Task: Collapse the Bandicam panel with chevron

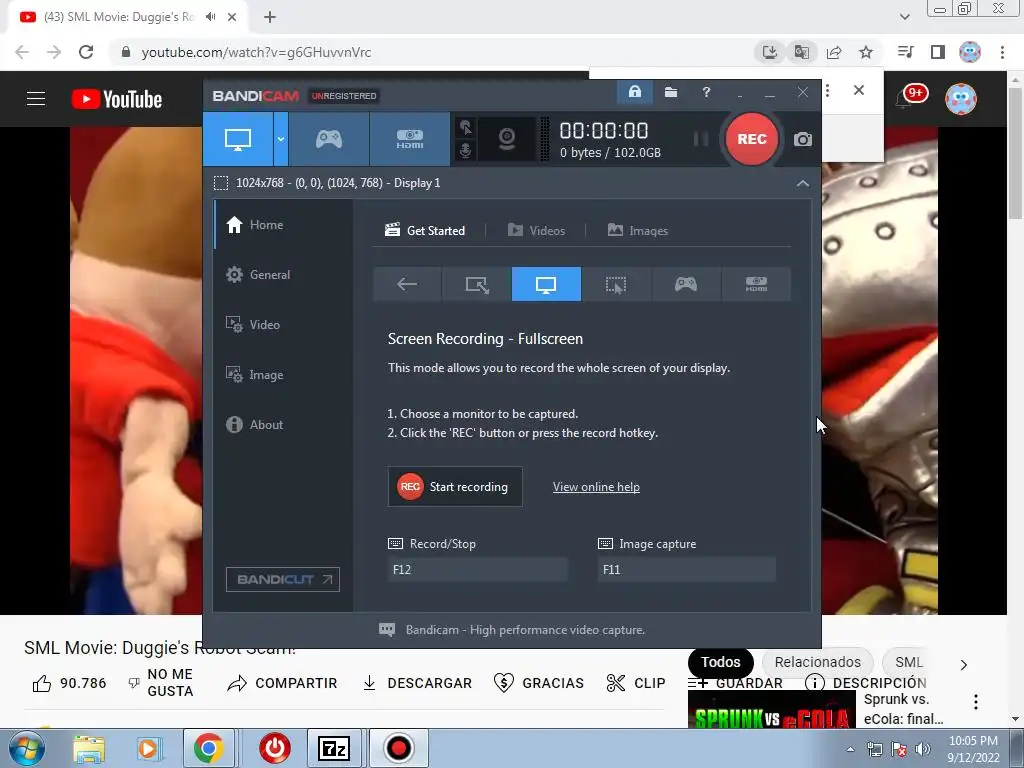Action: 803,184
